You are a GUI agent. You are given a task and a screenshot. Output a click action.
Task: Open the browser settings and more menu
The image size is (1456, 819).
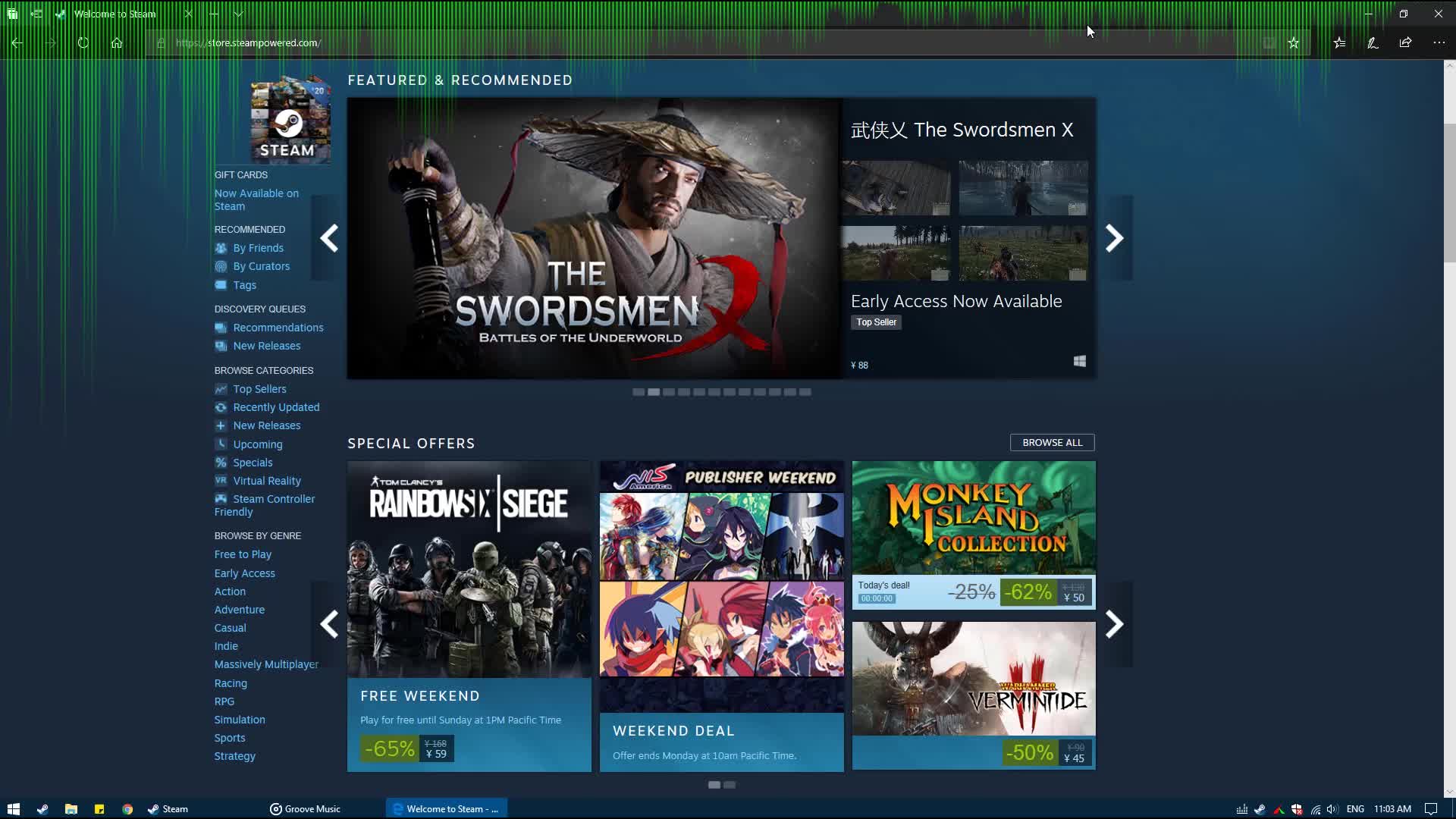pyautogui.click(x=1439, y=43)
